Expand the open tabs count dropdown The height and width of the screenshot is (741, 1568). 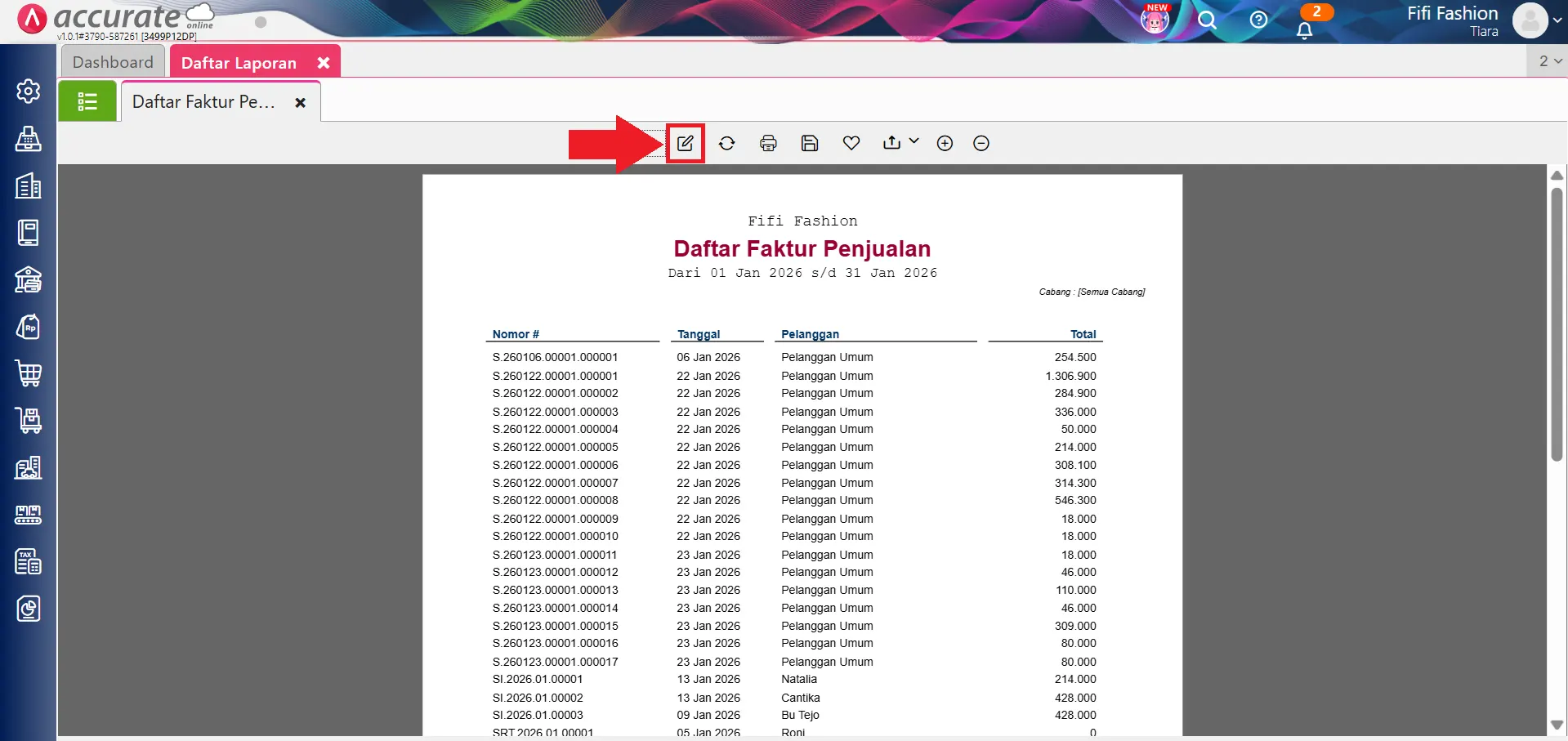1549,61
